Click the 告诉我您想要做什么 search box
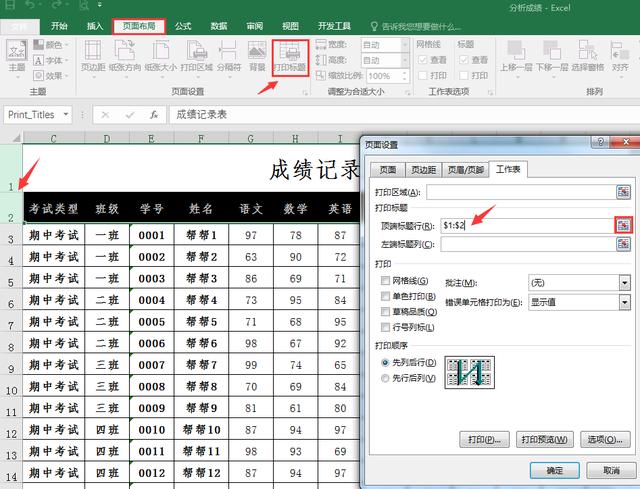Screen dimensions: 640x489 [416, 27]
